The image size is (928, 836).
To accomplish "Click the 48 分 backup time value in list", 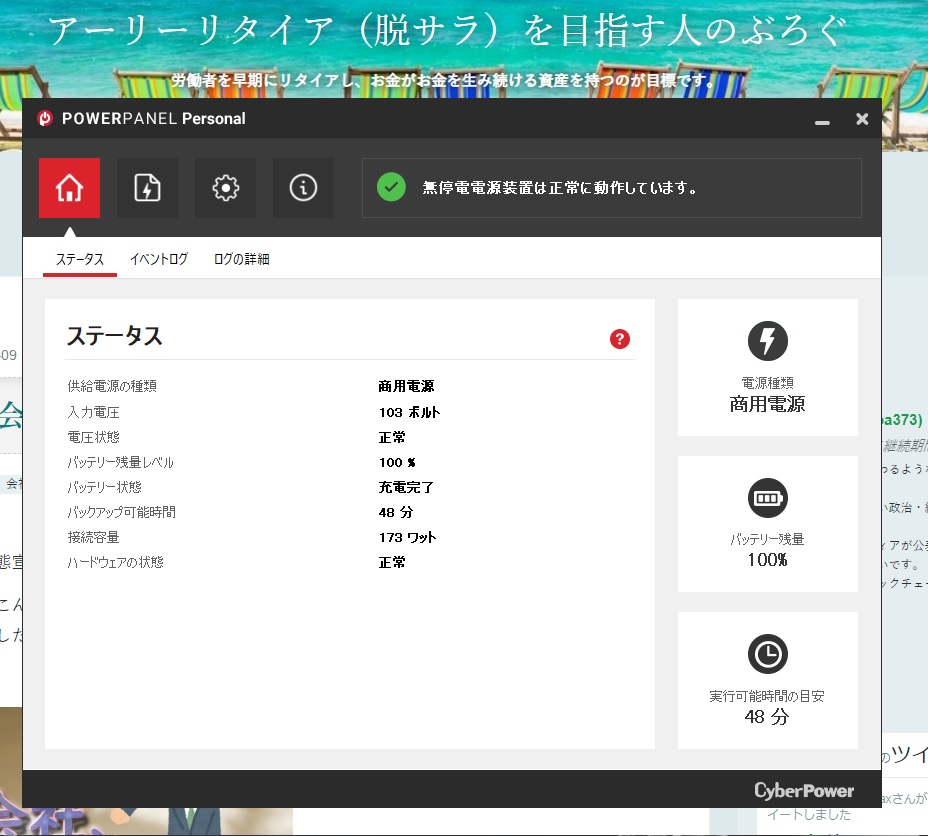I will tap(396, 512).
